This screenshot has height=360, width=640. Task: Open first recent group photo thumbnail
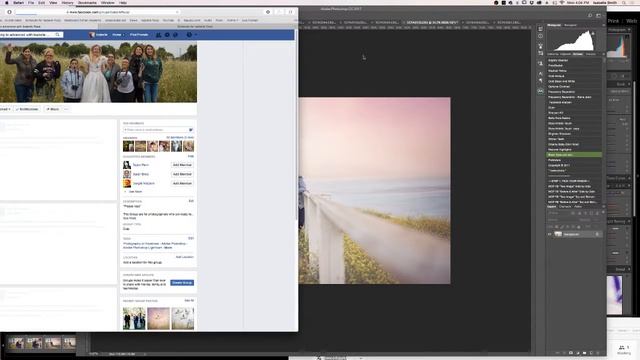coord(134,318)
